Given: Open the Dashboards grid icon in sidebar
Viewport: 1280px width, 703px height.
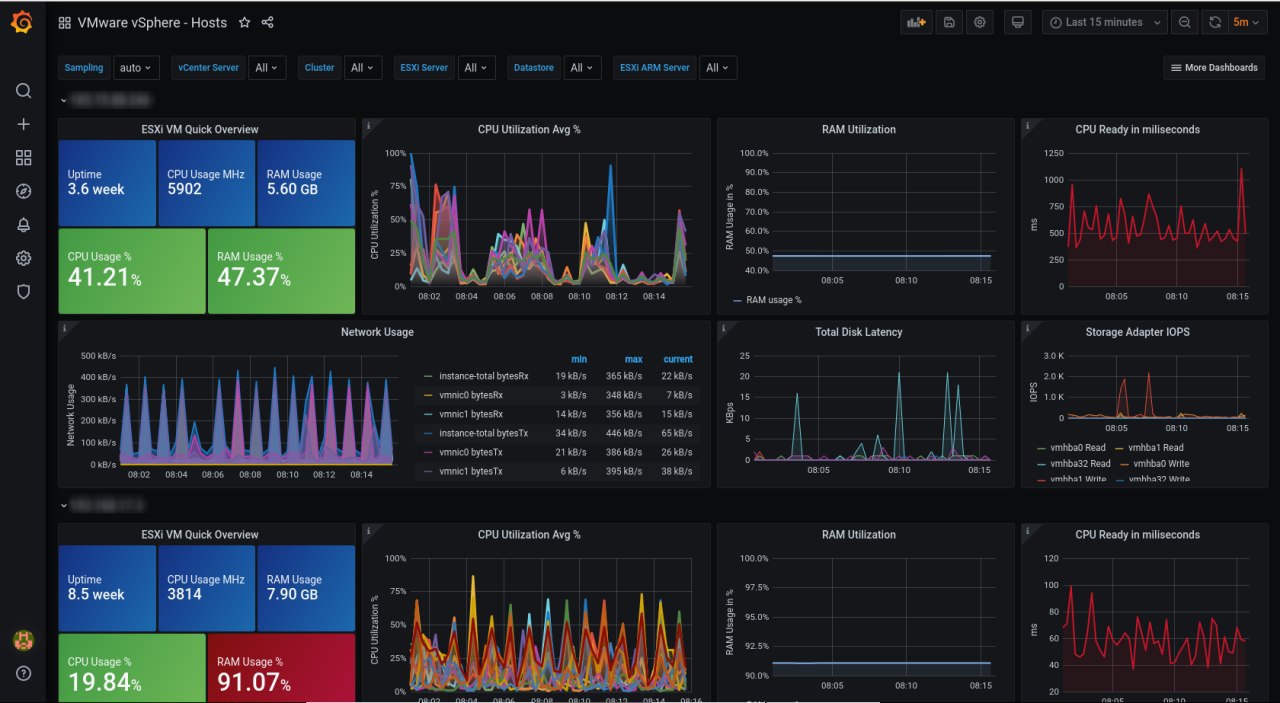Looking at the screenshot, I should pos(24,158).
